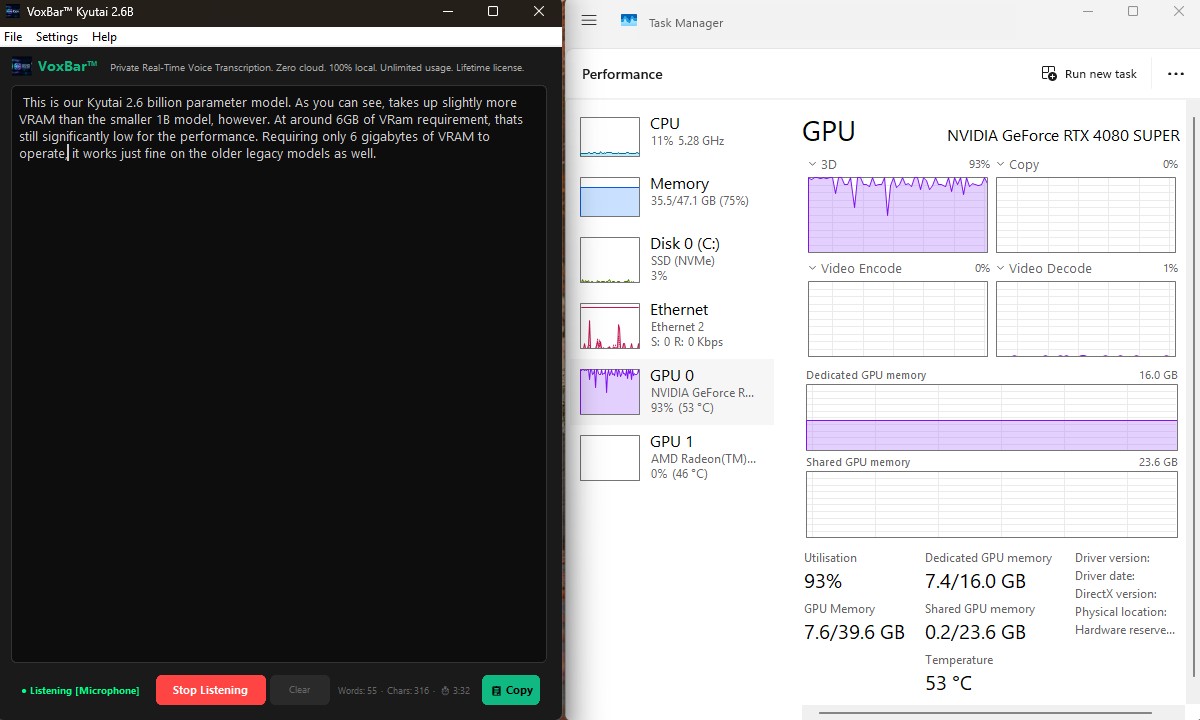Open the Help menu in VoxBar

(104, 36)
